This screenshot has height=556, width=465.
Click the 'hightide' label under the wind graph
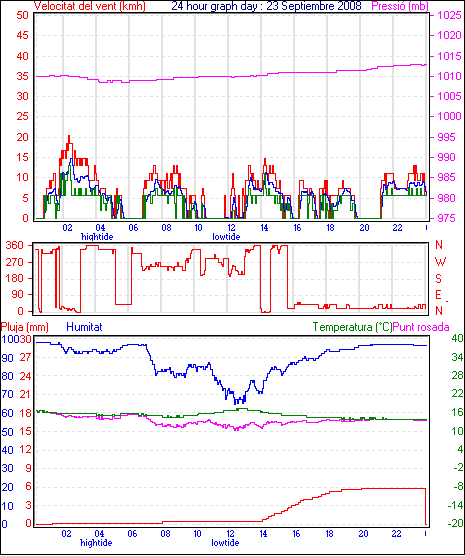(97, 237)
